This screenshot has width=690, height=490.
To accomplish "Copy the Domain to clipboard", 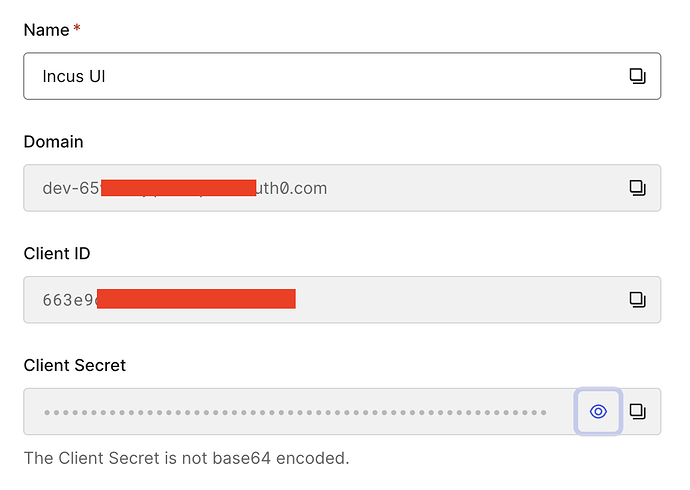I will point(637,188).
